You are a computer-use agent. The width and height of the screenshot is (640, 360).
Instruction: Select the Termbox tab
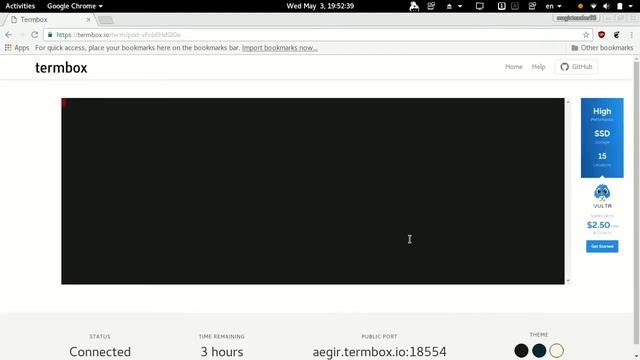48,20
